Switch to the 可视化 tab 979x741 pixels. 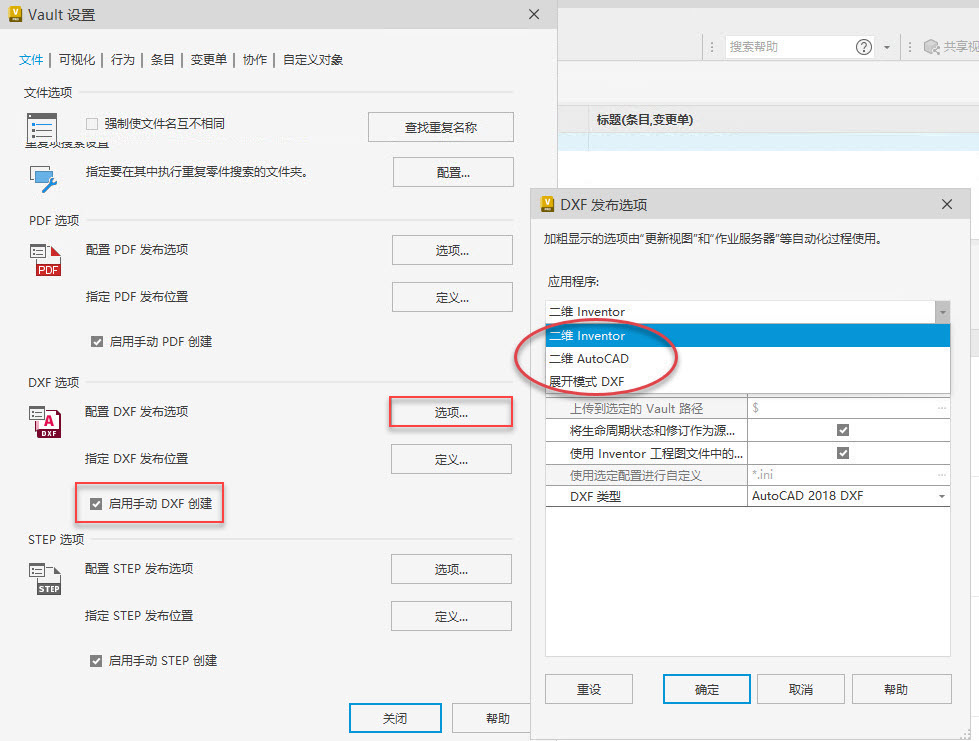click(x=77, y=59)
